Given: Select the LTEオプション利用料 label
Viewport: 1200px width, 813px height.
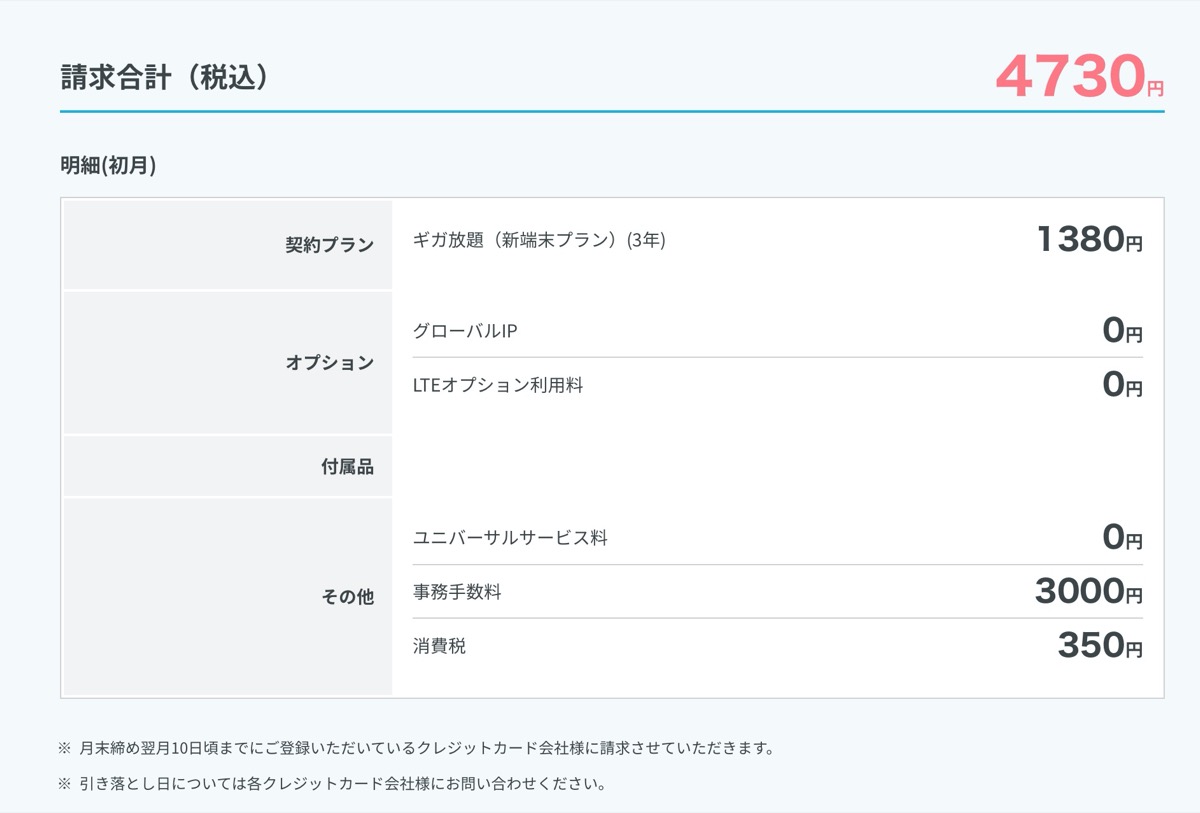Looking at the screenshot, I should (498, 385).
